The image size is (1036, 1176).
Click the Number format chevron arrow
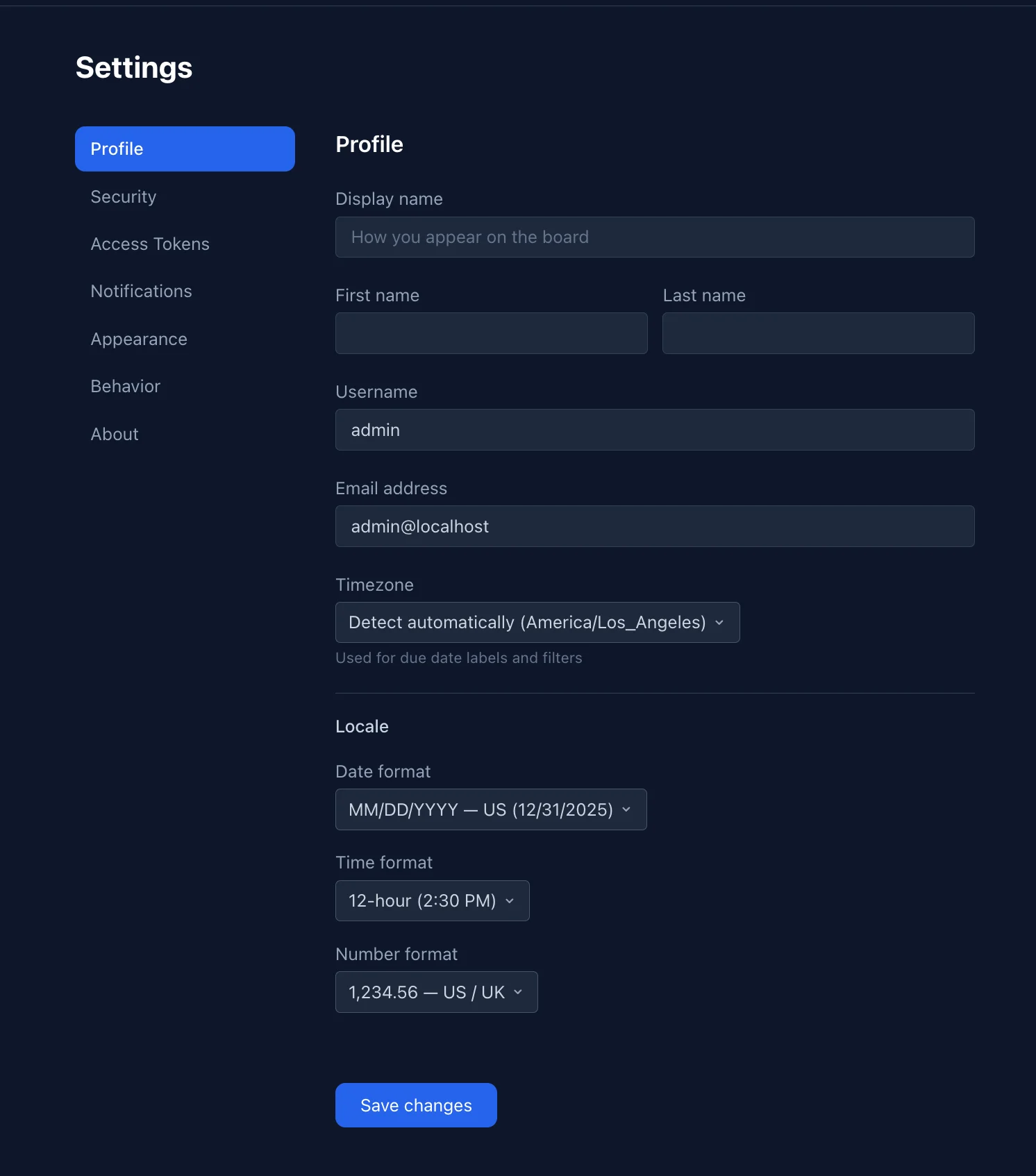click(x=517, y=991)
